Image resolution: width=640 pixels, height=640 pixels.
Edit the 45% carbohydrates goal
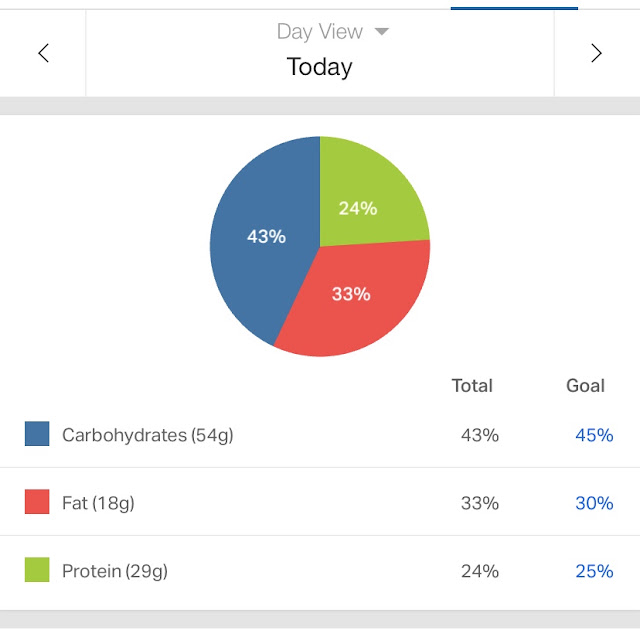(594, 435)
